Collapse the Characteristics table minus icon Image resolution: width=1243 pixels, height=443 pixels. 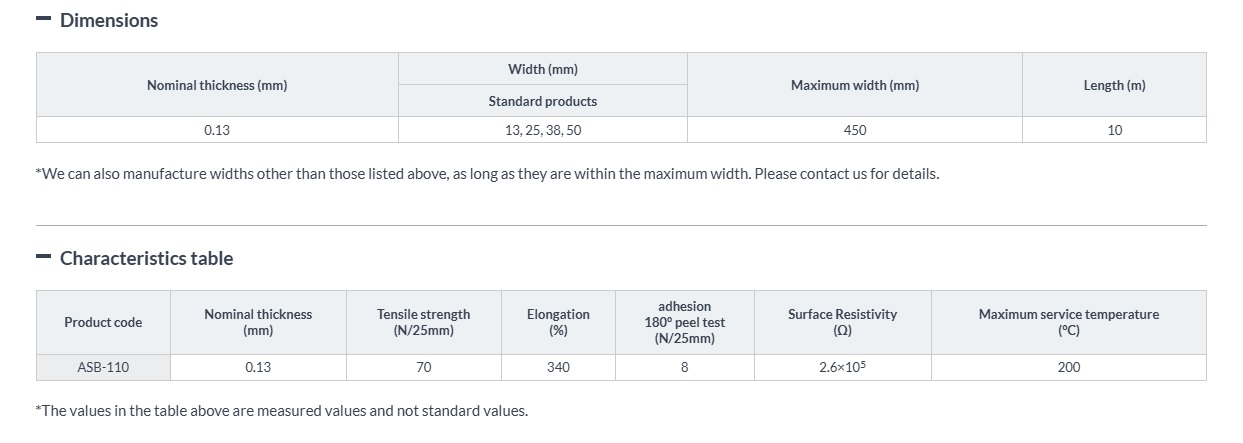click(43, 258)
